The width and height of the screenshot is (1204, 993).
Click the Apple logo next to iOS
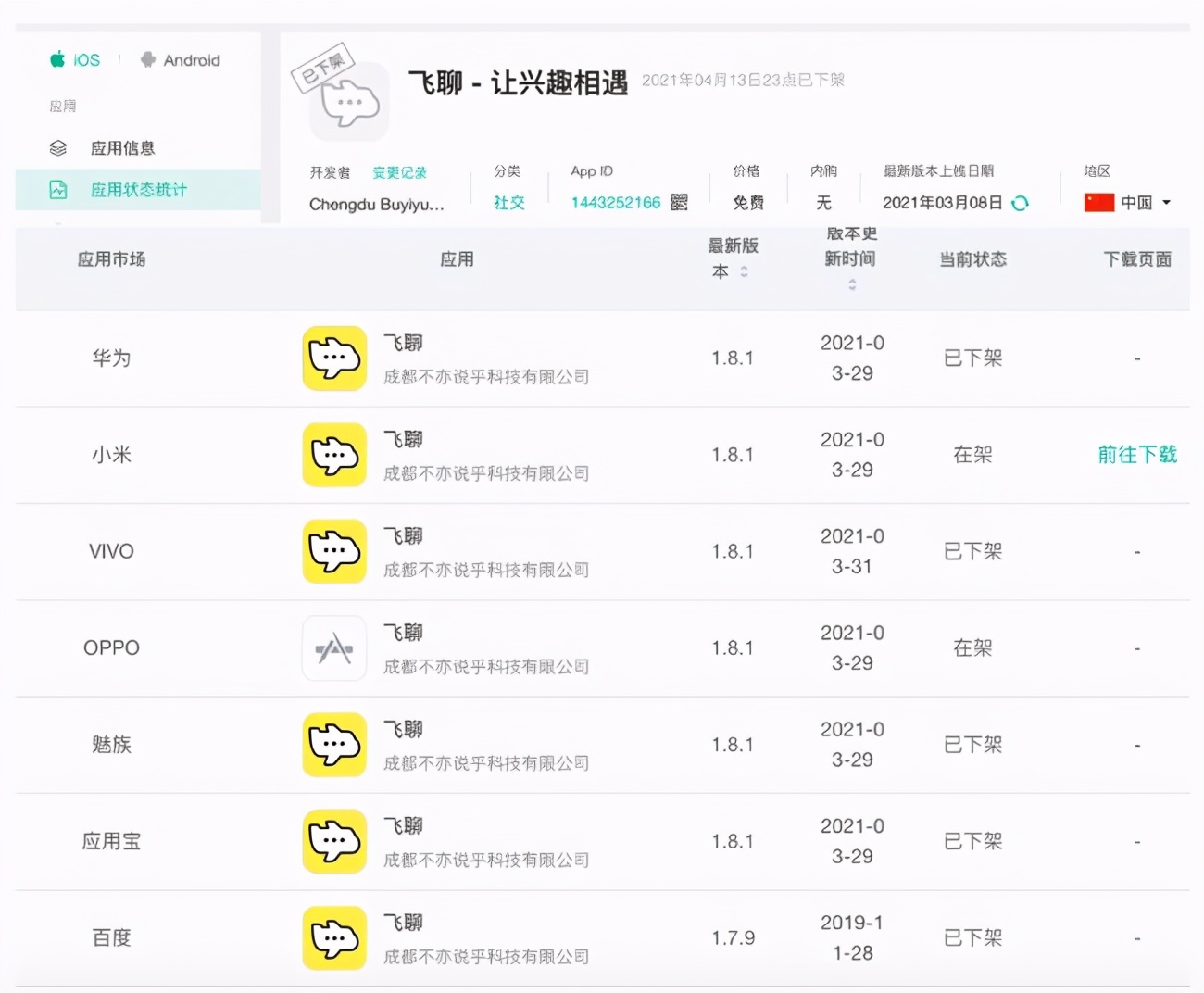[x=57, y=59]
